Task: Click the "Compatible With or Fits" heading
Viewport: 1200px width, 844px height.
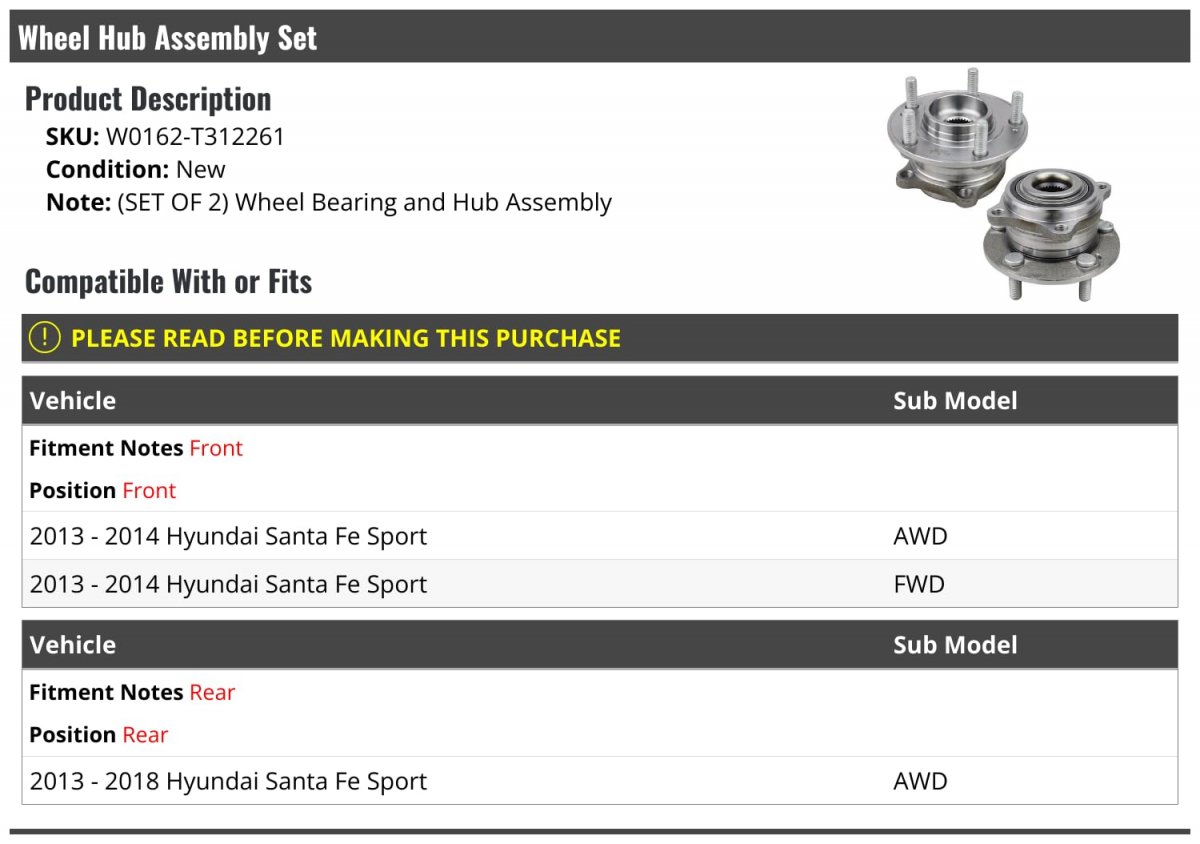Action: click(168, 282)
